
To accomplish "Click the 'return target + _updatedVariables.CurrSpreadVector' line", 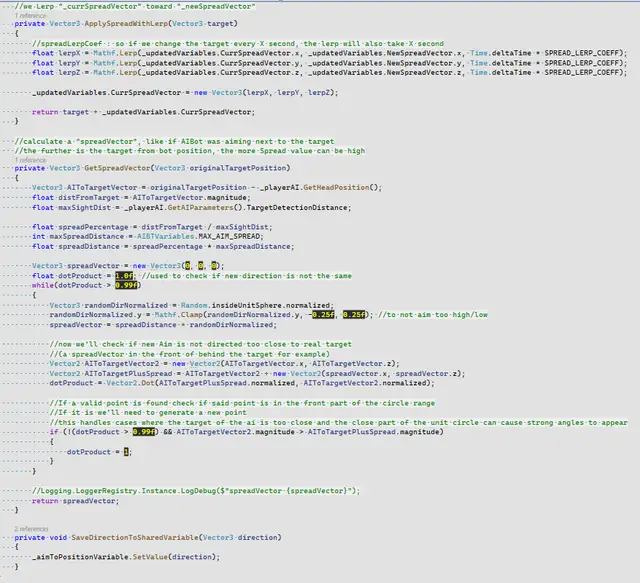I will [x=143, y=112].
